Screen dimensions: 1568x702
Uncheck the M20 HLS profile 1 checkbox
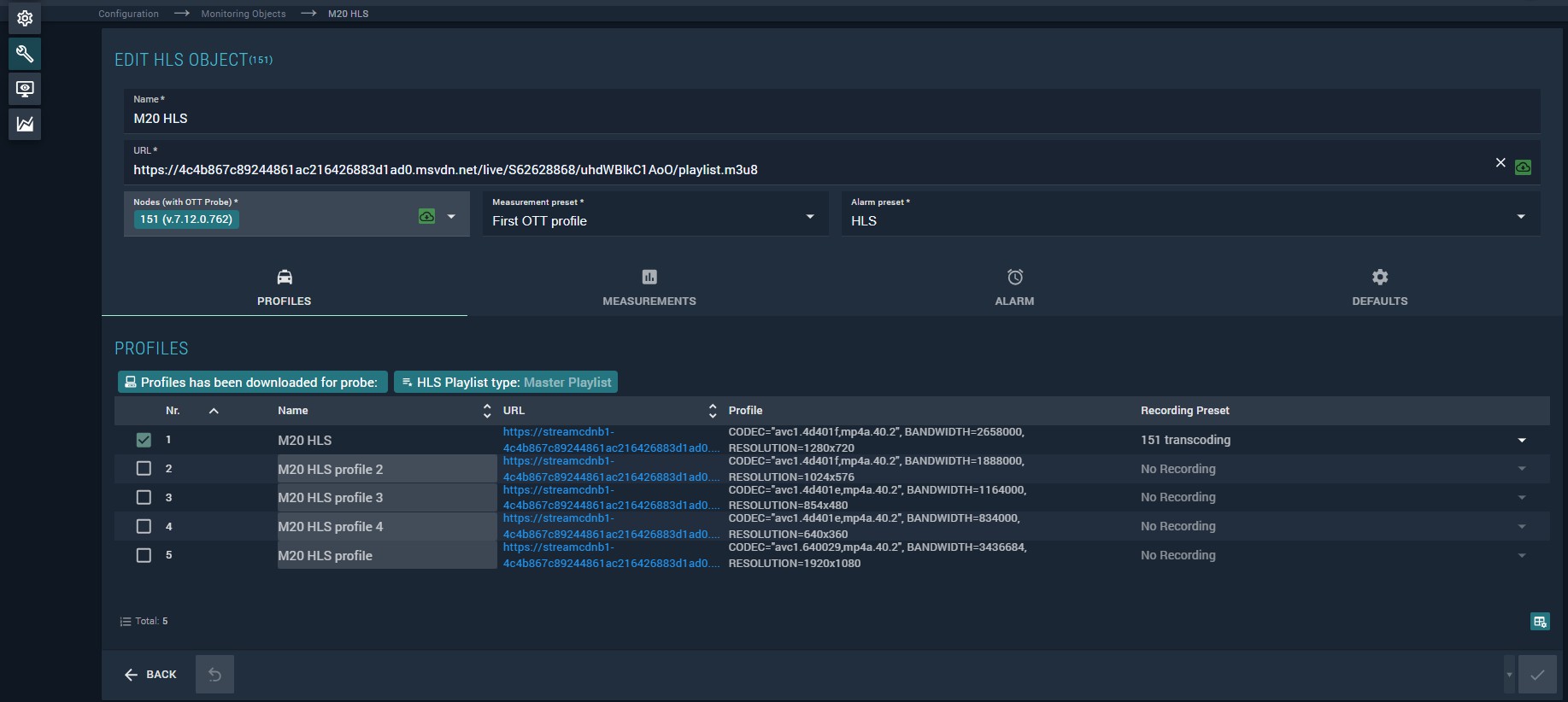144,440
